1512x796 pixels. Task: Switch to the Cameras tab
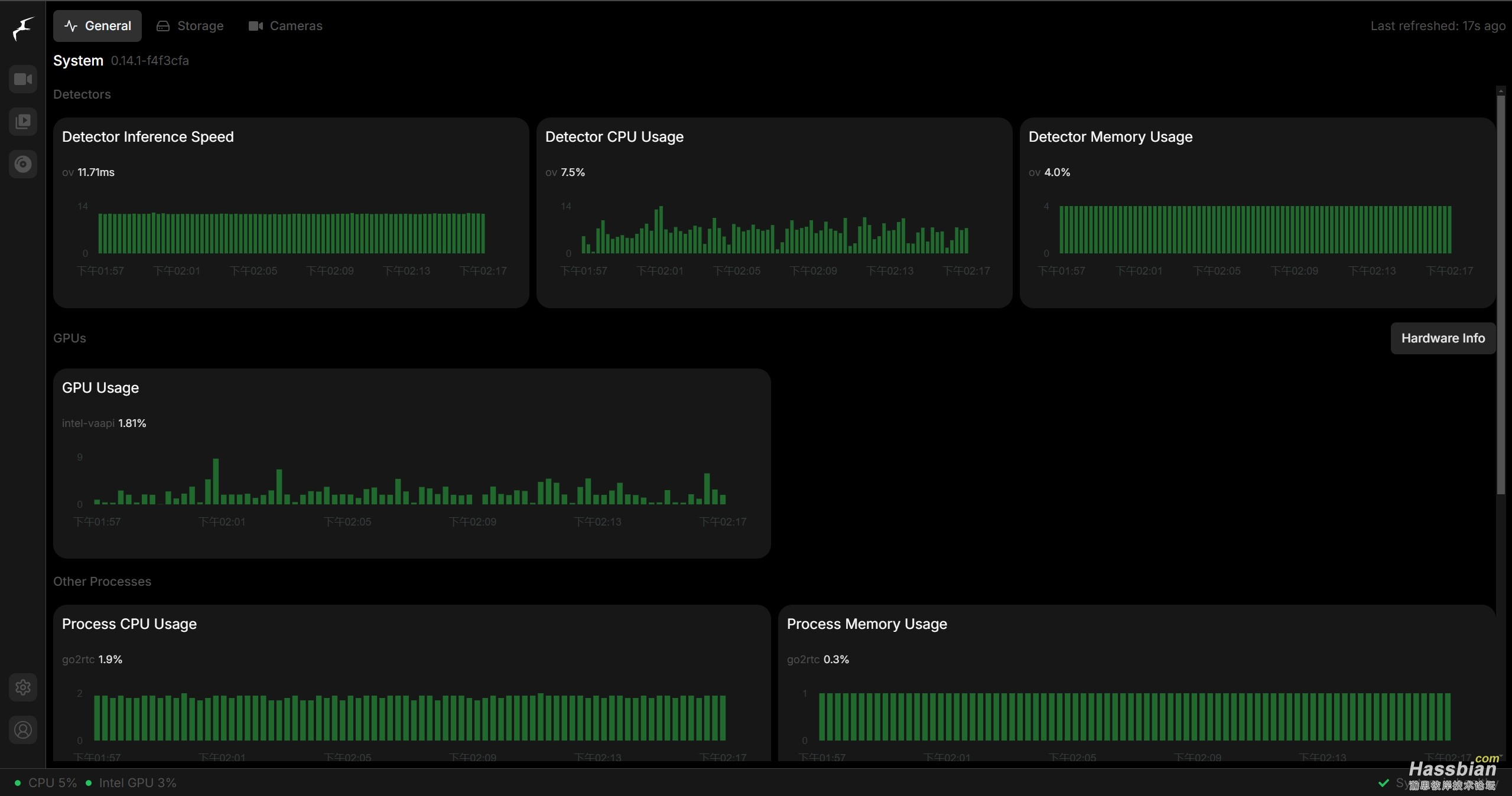(x=286, y=26)
